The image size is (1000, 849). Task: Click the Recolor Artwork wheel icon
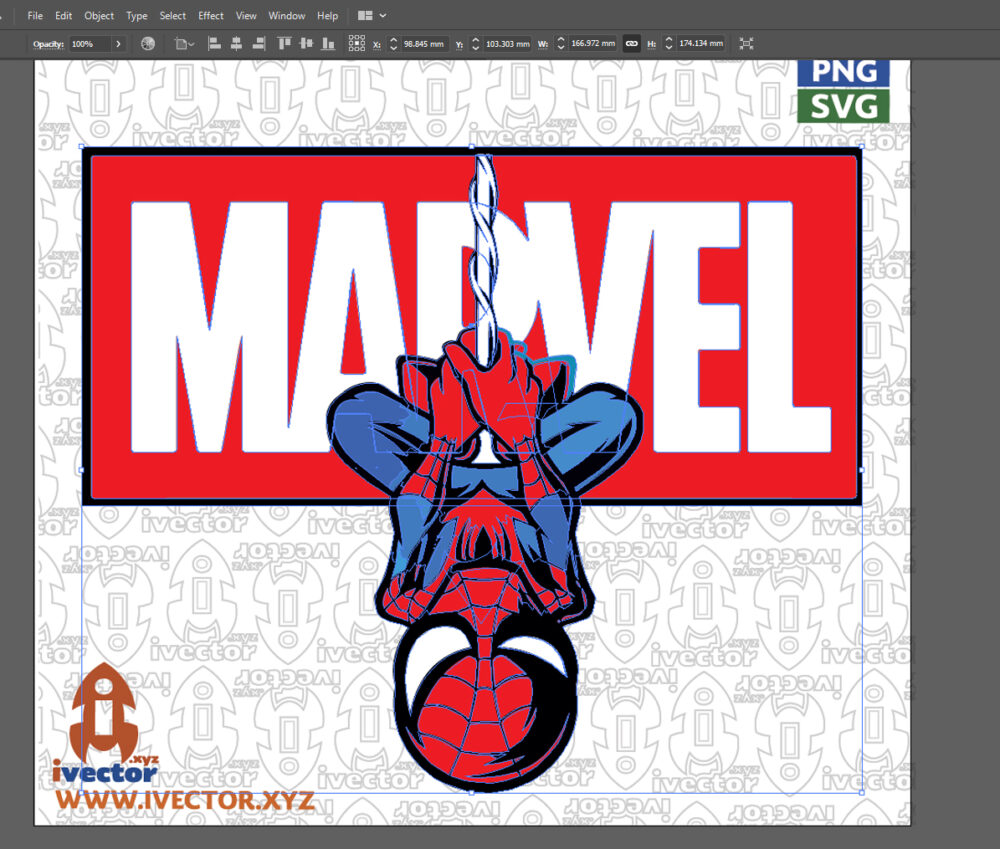tap(148, 43)
